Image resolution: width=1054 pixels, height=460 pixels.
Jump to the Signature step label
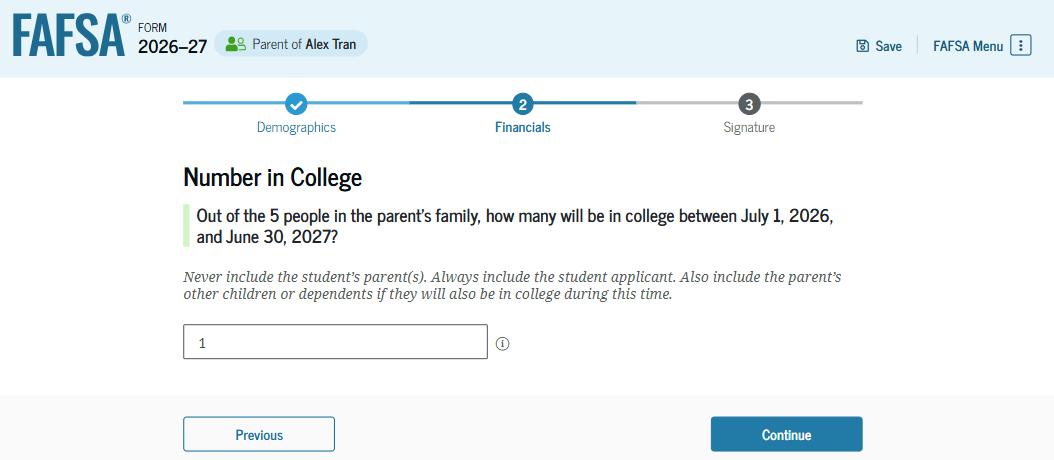coord(749,127)
